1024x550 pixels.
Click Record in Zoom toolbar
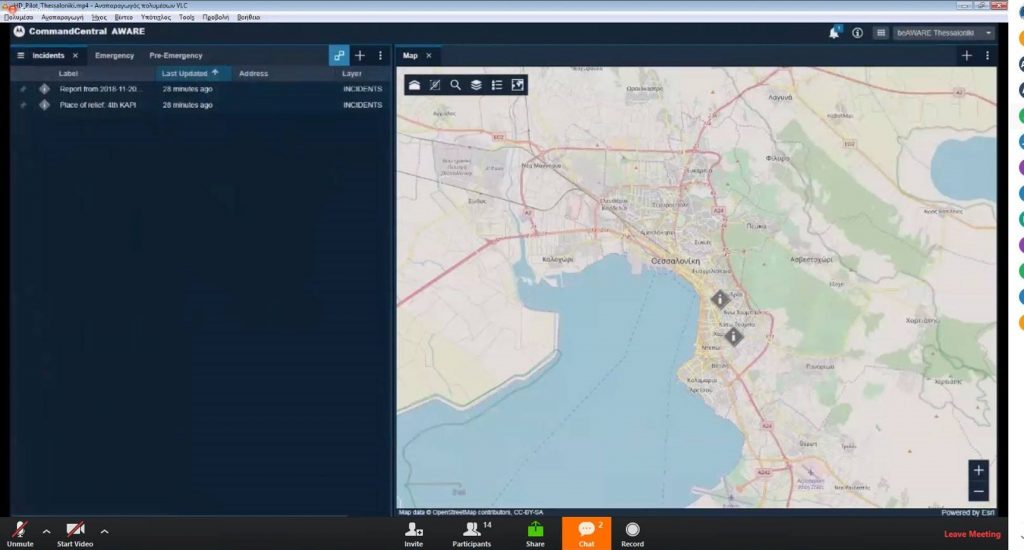point(632,534)
